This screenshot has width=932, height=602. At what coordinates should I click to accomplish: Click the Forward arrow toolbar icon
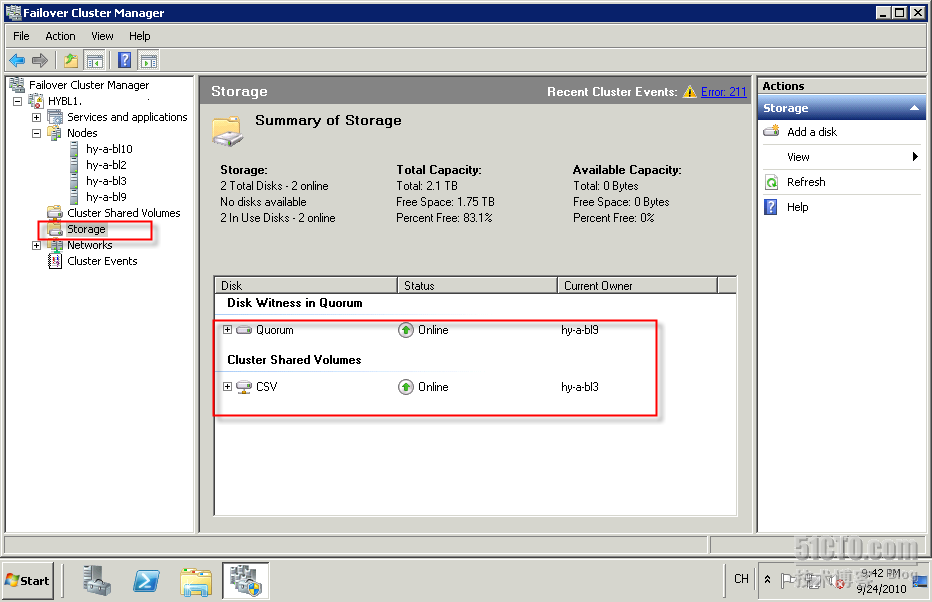coord(40,60)
